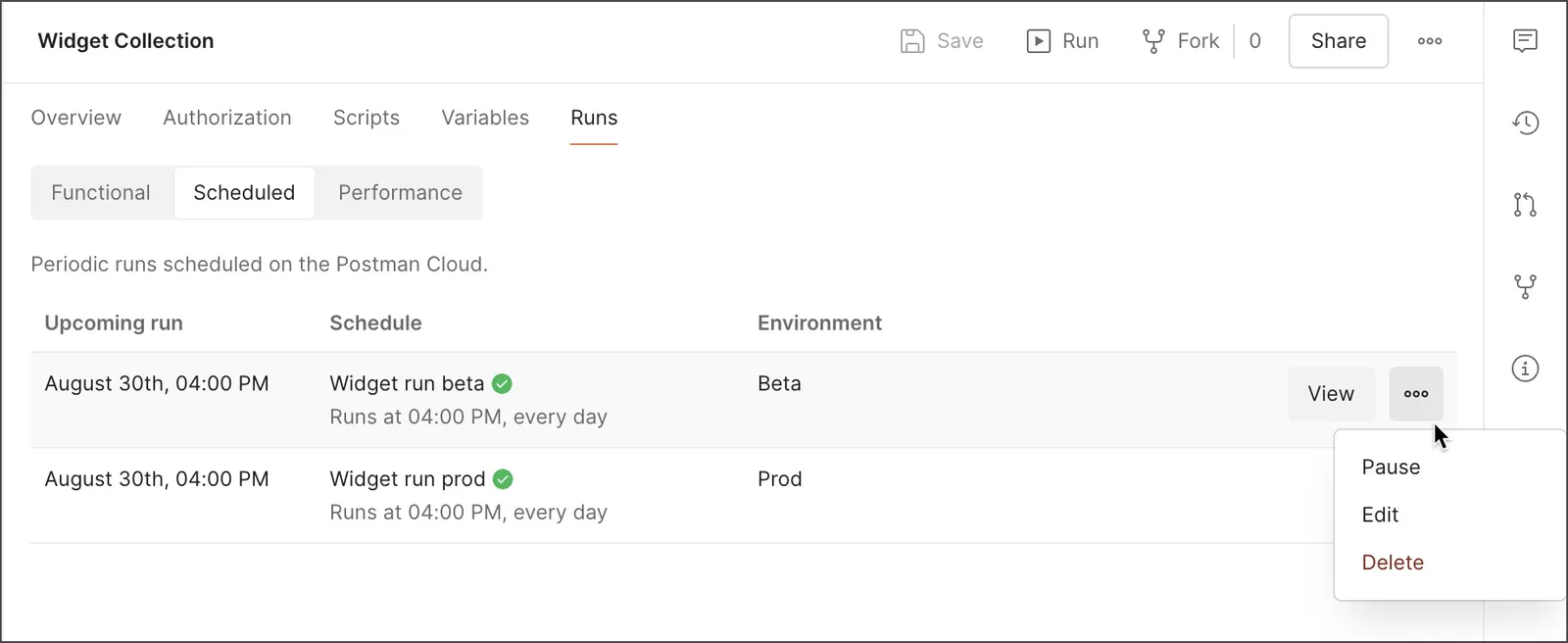Choose Delete from the schedule menu
Screen dimensions: 1568x643
1393,563
